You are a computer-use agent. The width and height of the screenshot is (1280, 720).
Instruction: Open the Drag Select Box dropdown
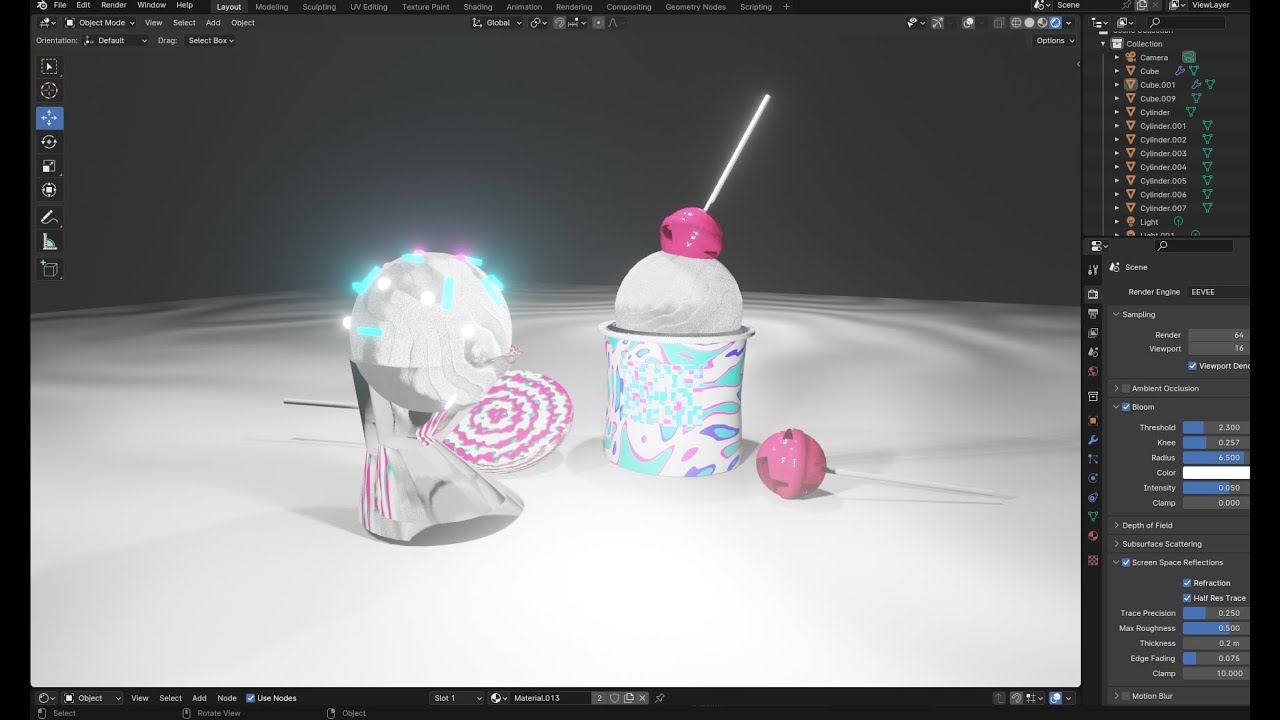[211, 41]
